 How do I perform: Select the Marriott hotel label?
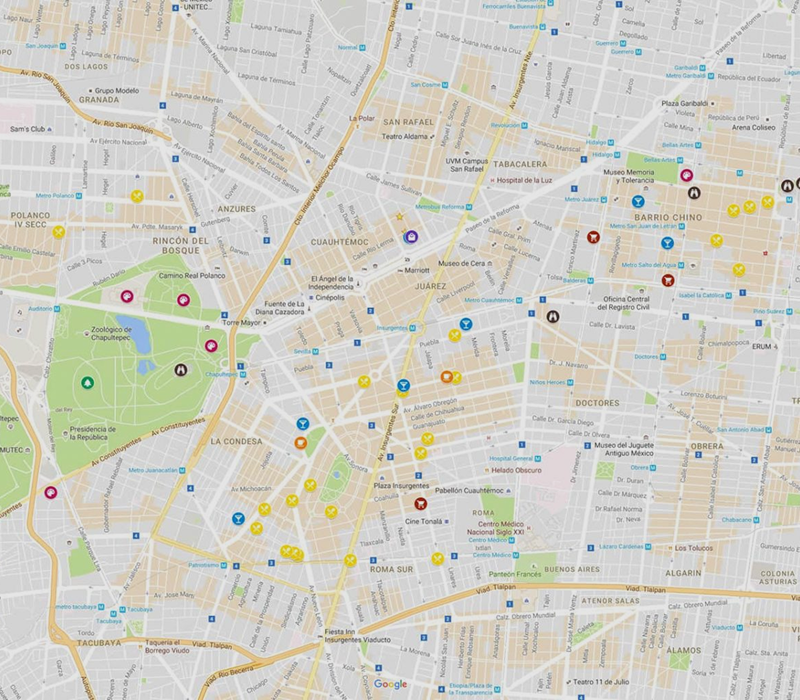tap(417, 270)
